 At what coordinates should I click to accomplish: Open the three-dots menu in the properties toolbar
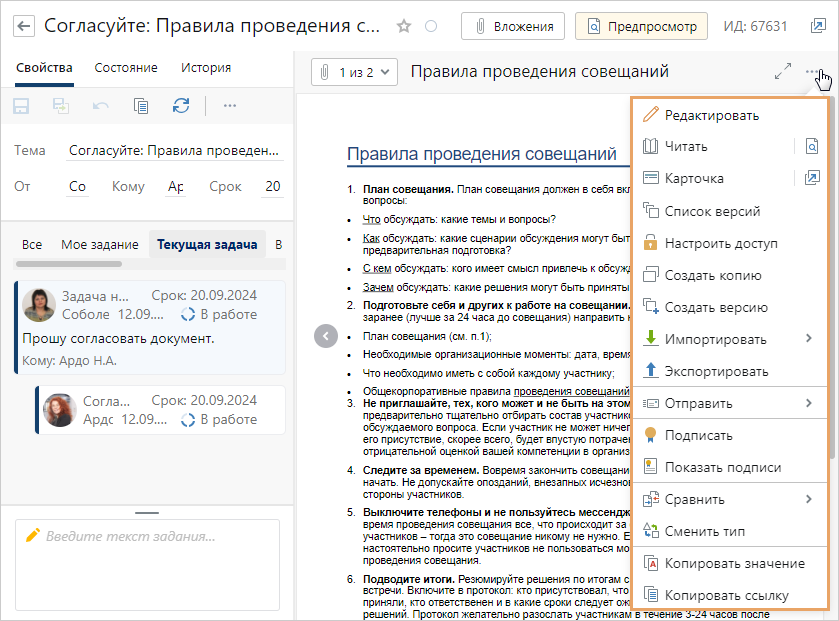[x=229, y=105]
